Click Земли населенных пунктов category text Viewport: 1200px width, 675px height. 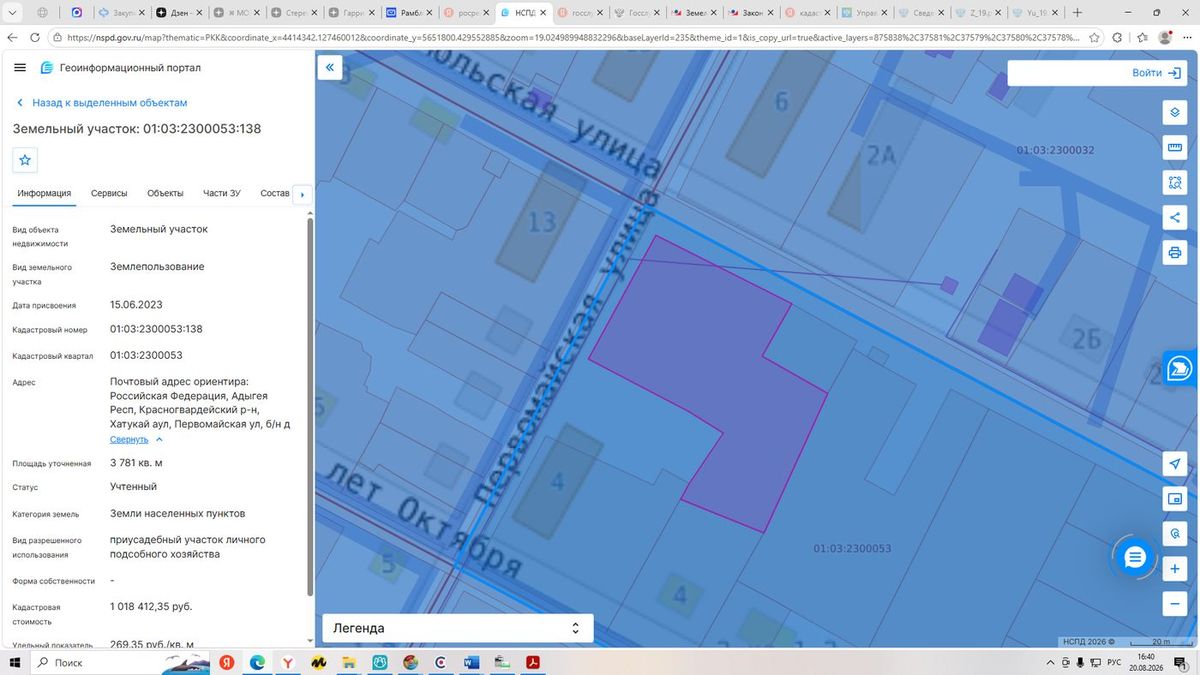coord(177,513)
